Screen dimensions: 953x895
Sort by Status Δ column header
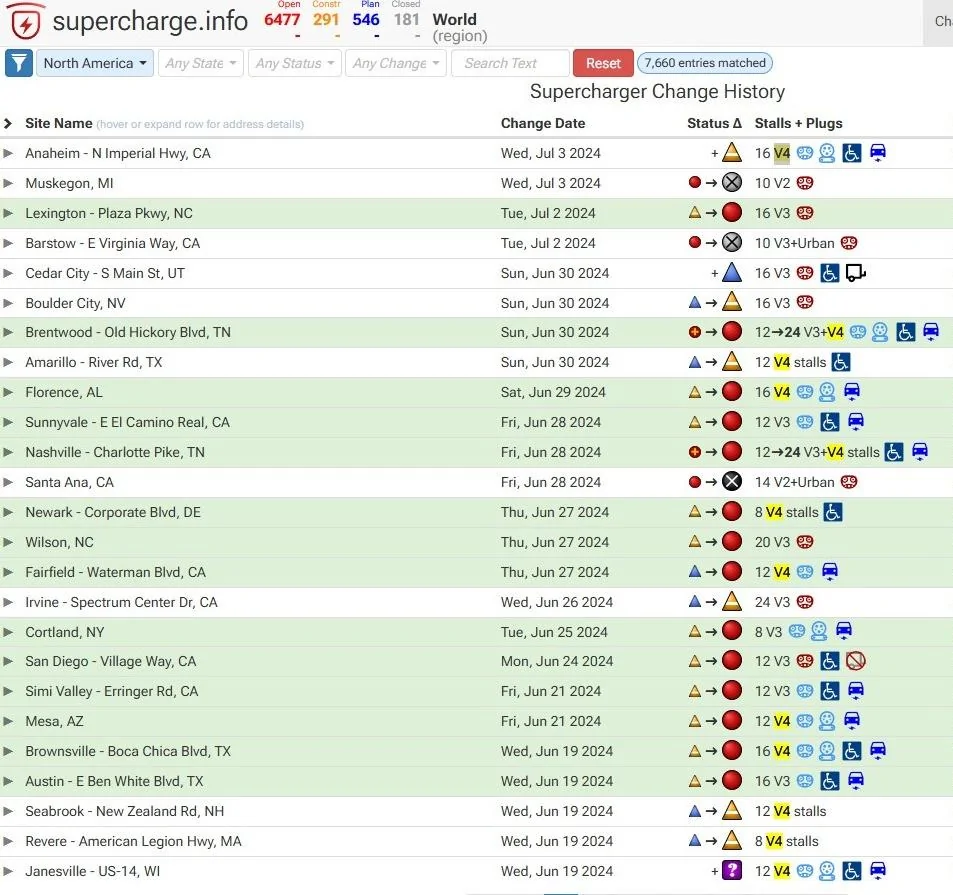pyautogui.click(x=714, y=123)
